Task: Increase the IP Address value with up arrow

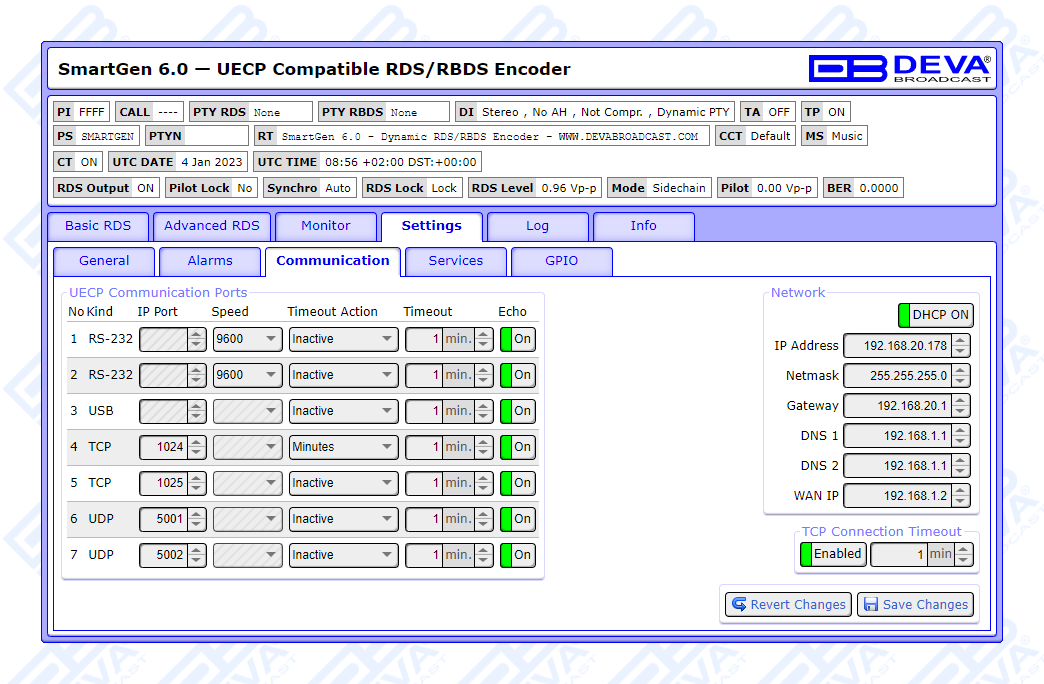Action: click(961, 341)
